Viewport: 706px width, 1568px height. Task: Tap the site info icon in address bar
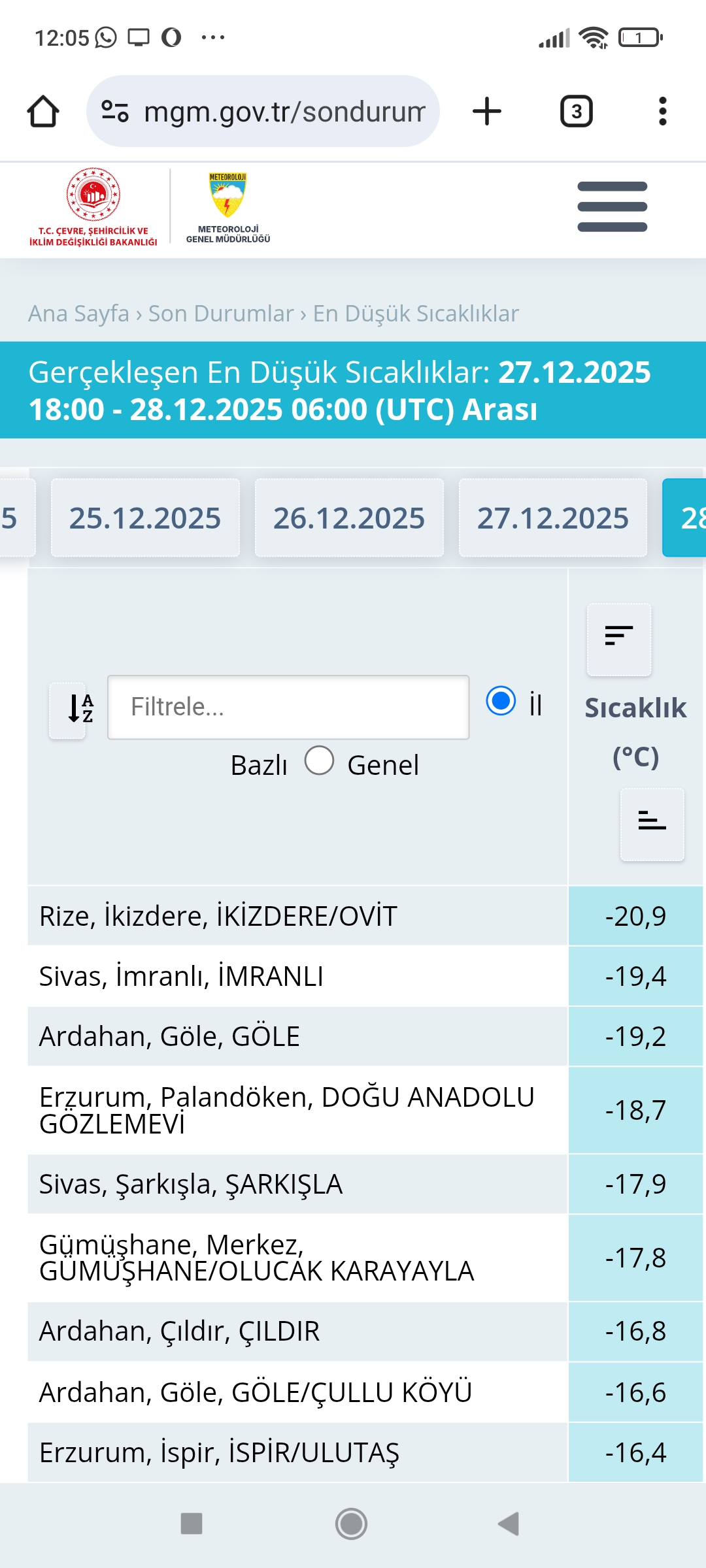(115, 111)
